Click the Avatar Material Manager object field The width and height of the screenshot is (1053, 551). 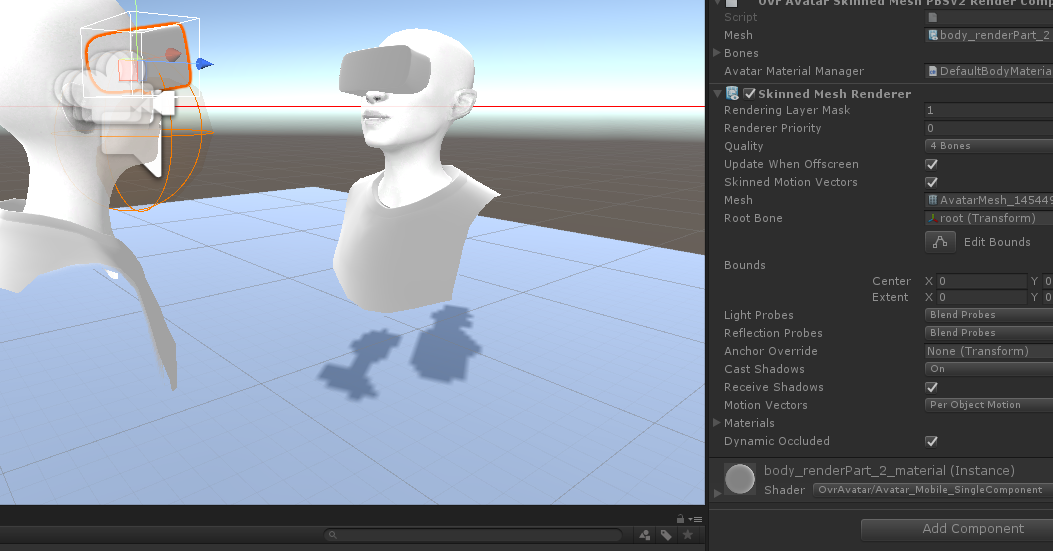(989, 71)
